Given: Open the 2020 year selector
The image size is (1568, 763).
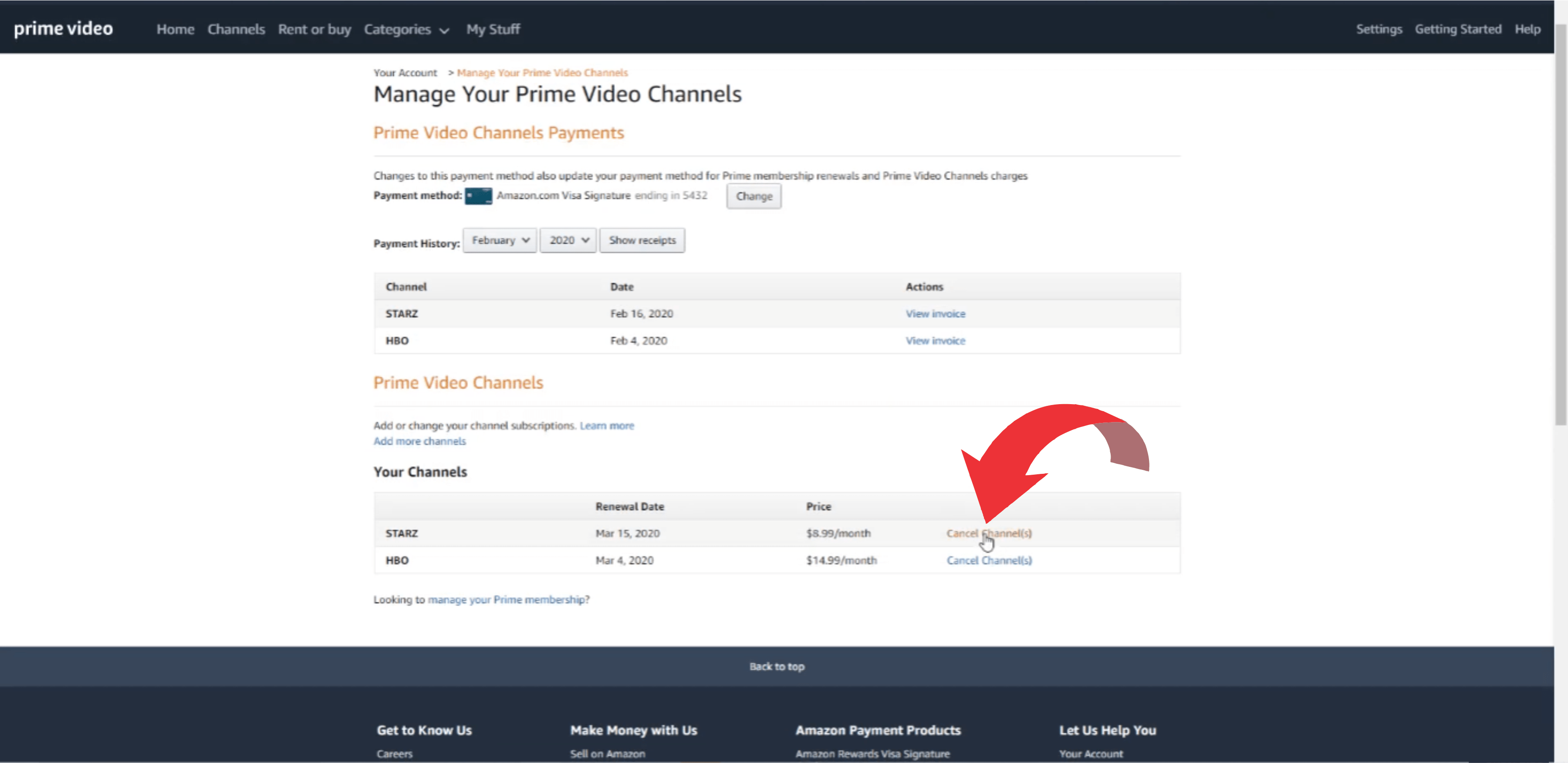Looking at the screenshot, I should pos(567,240).
